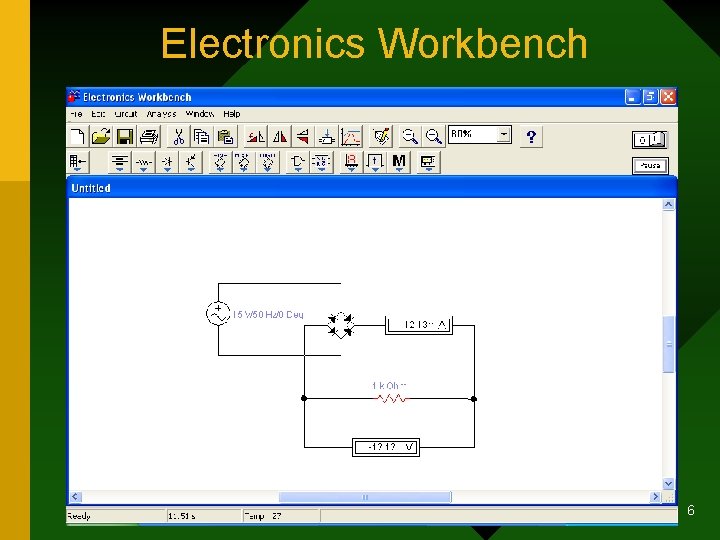Screen dimensions: 720x540
Task: Select the bridge rectifier diode component
Action: click(x=340, y=325)
